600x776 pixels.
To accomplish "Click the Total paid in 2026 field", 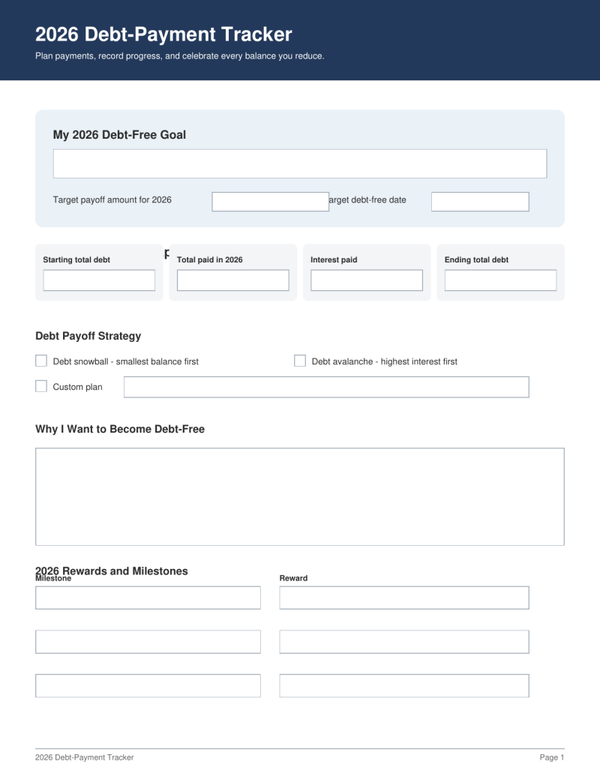I will (233, 280).
